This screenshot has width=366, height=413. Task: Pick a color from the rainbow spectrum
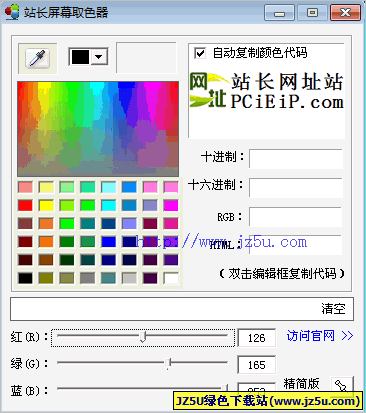coord(98,129)
